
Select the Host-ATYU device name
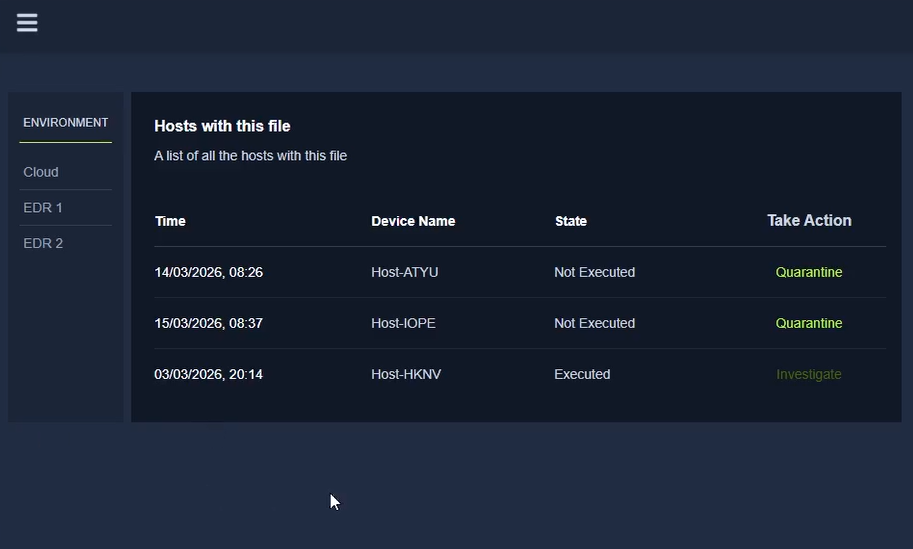(405, 272)
